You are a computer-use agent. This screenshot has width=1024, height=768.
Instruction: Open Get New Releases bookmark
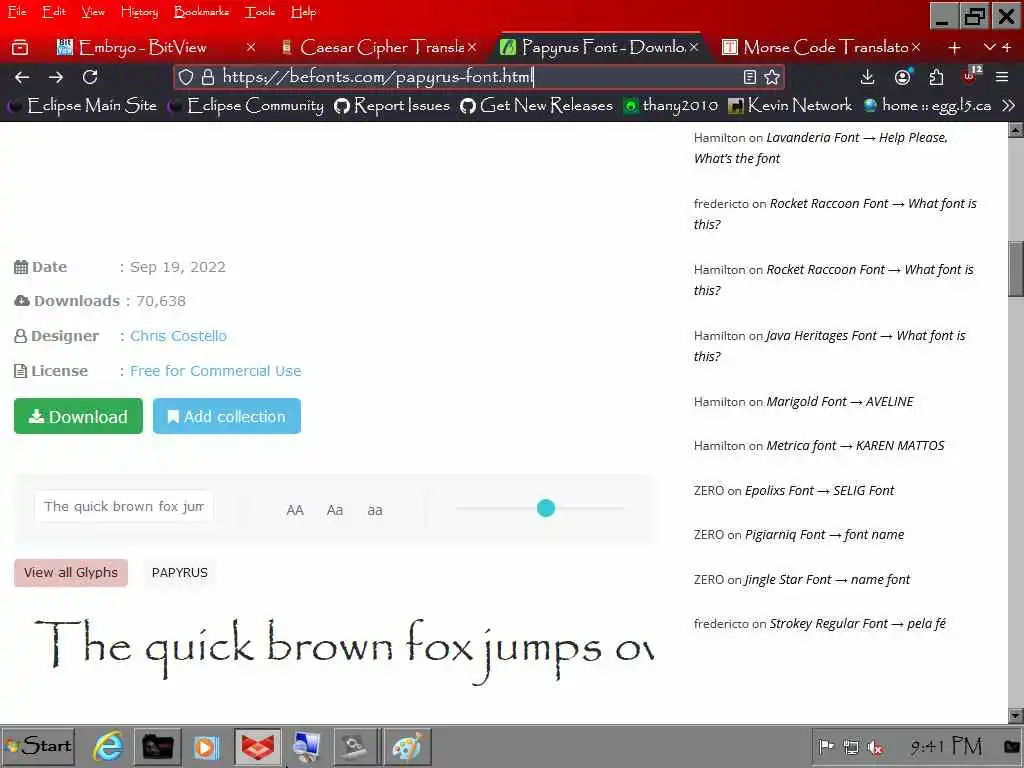pyautogui.click(x=536, y=105)
